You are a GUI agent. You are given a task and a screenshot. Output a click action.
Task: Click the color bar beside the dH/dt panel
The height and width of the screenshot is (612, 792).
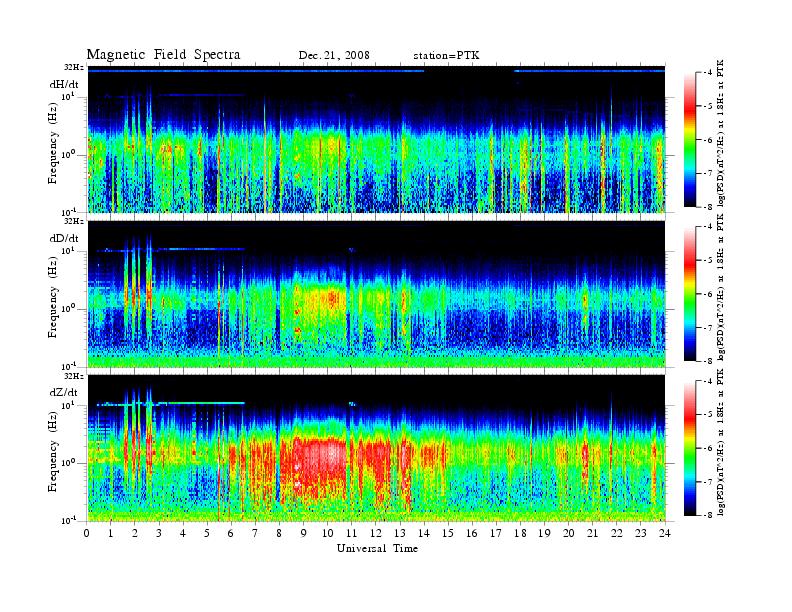click(x=689, y=139)
